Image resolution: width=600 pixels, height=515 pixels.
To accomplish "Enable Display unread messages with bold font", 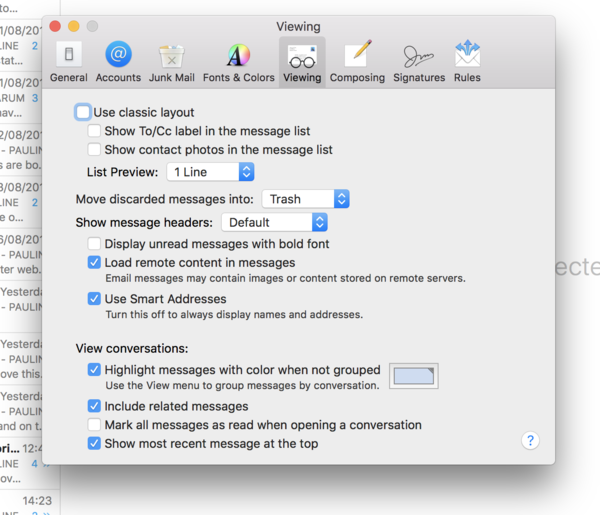I will click(95, 244).
